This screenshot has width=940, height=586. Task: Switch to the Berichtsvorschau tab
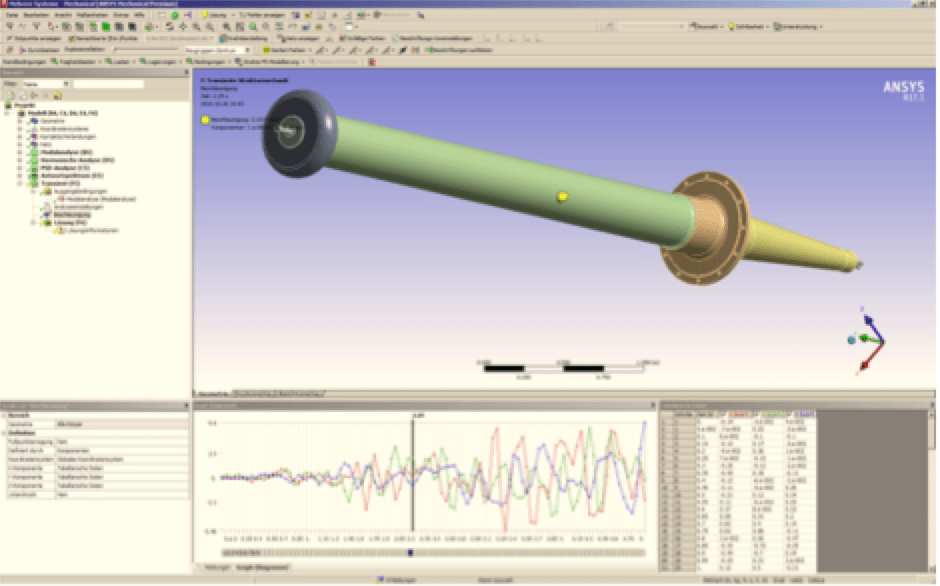pyautogui.click(x=300, y=394)
